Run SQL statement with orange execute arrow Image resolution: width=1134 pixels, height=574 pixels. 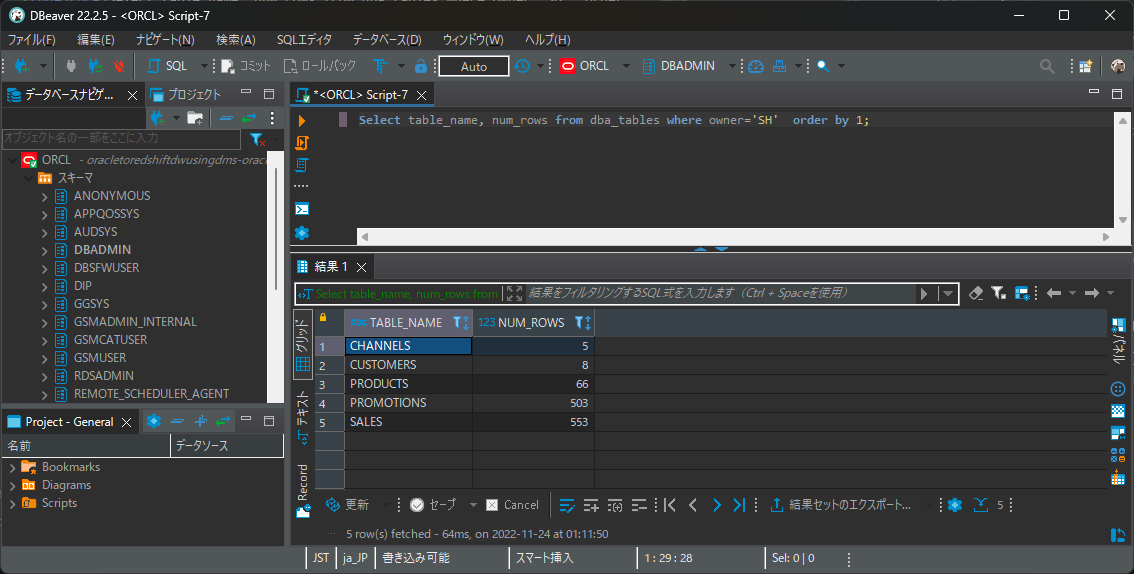(x=302, y=121)
